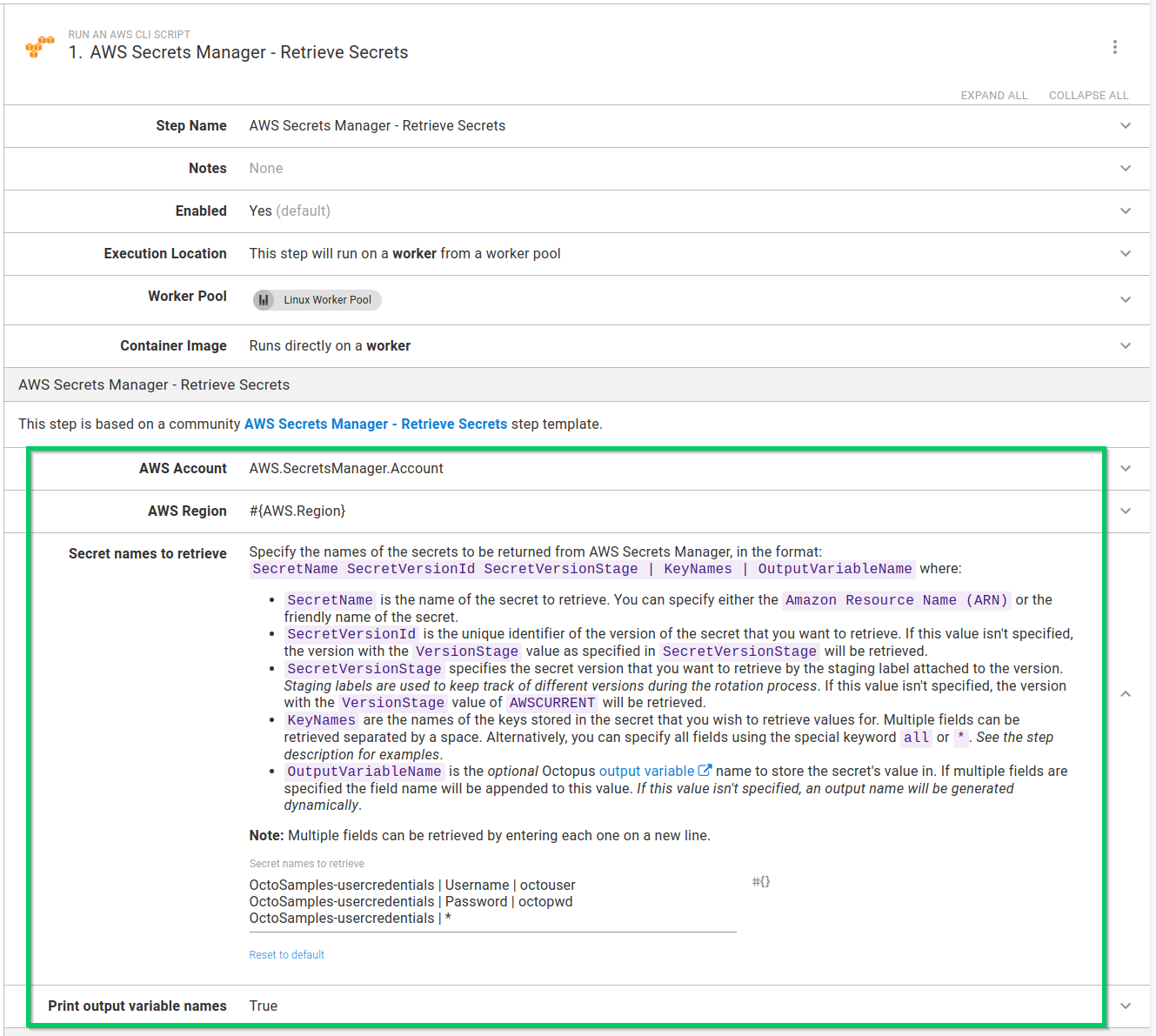Image resolution: width=1156 pixels, height=1036 pixels.
Task: Expand the Execution Location section
Action: (1126, 253)
